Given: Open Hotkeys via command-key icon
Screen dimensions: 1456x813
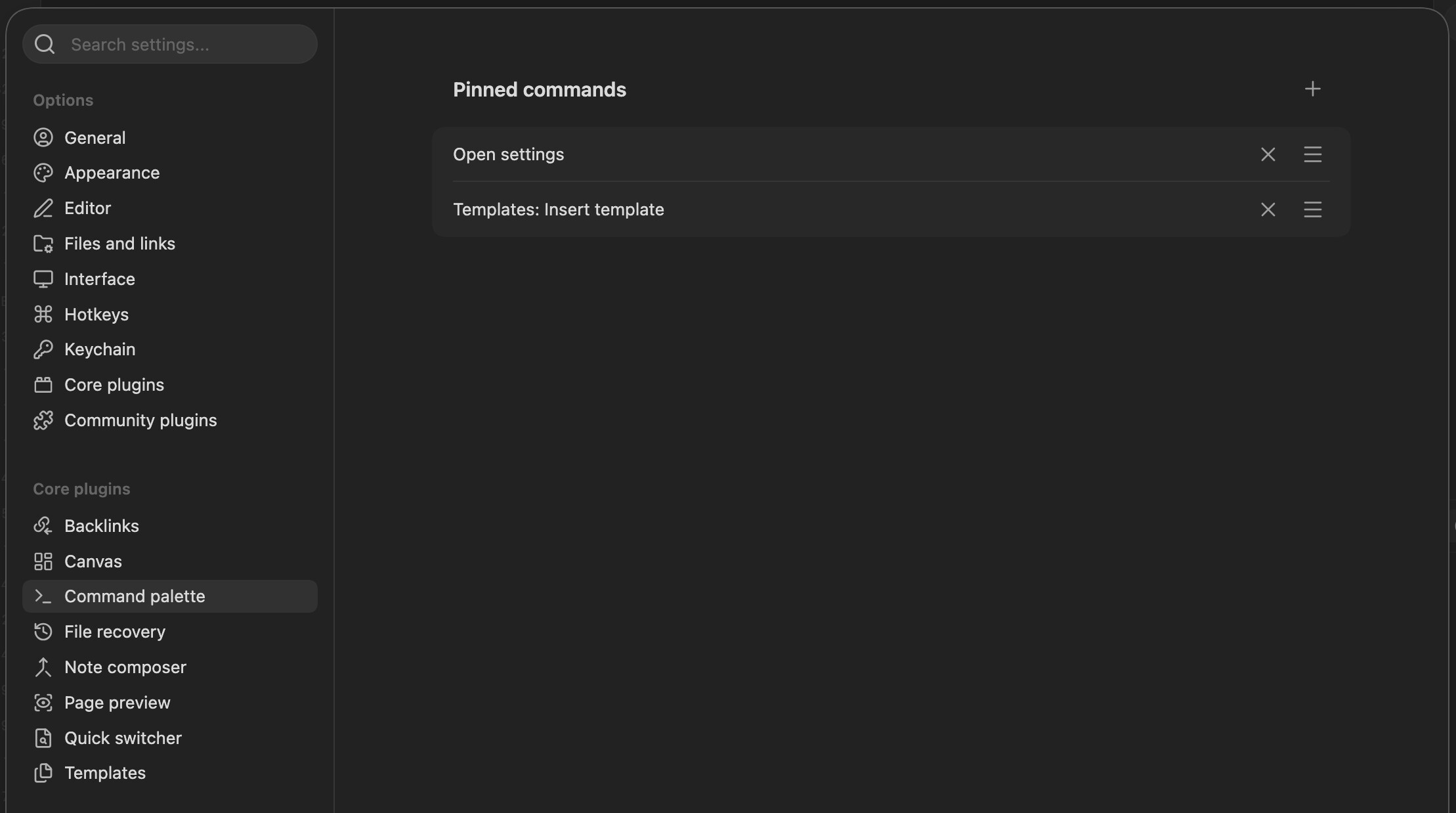Looking at the screenshot, I should [x=43, y=315].
